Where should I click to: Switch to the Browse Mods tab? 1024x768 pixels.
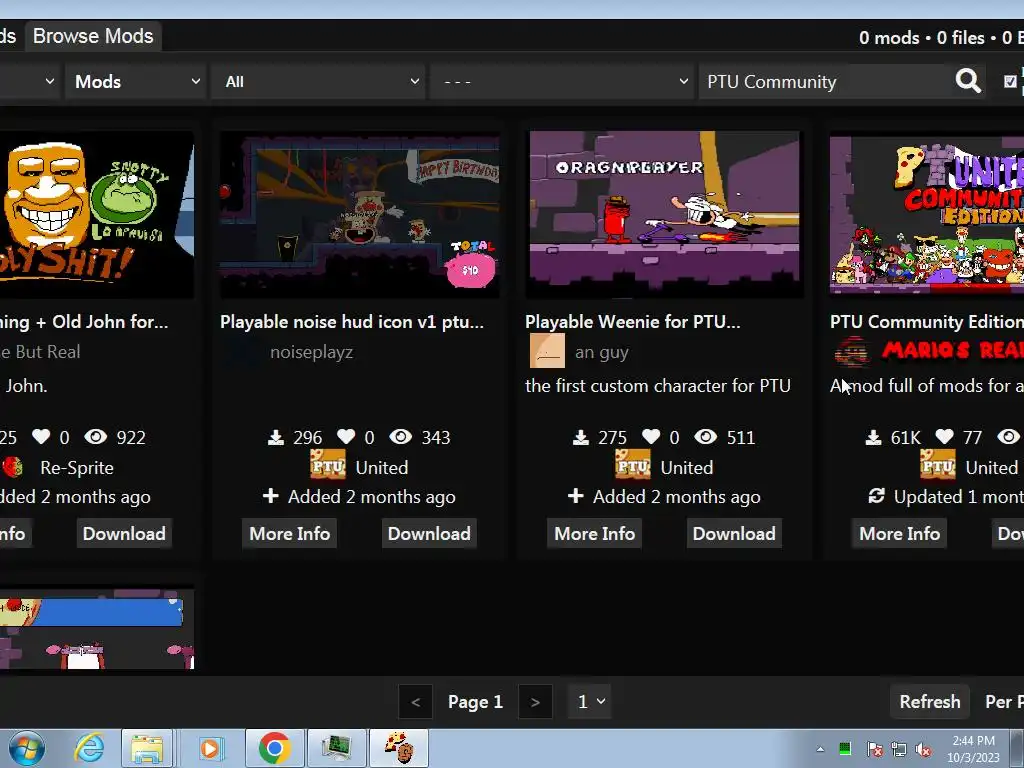tap(93, 36)
